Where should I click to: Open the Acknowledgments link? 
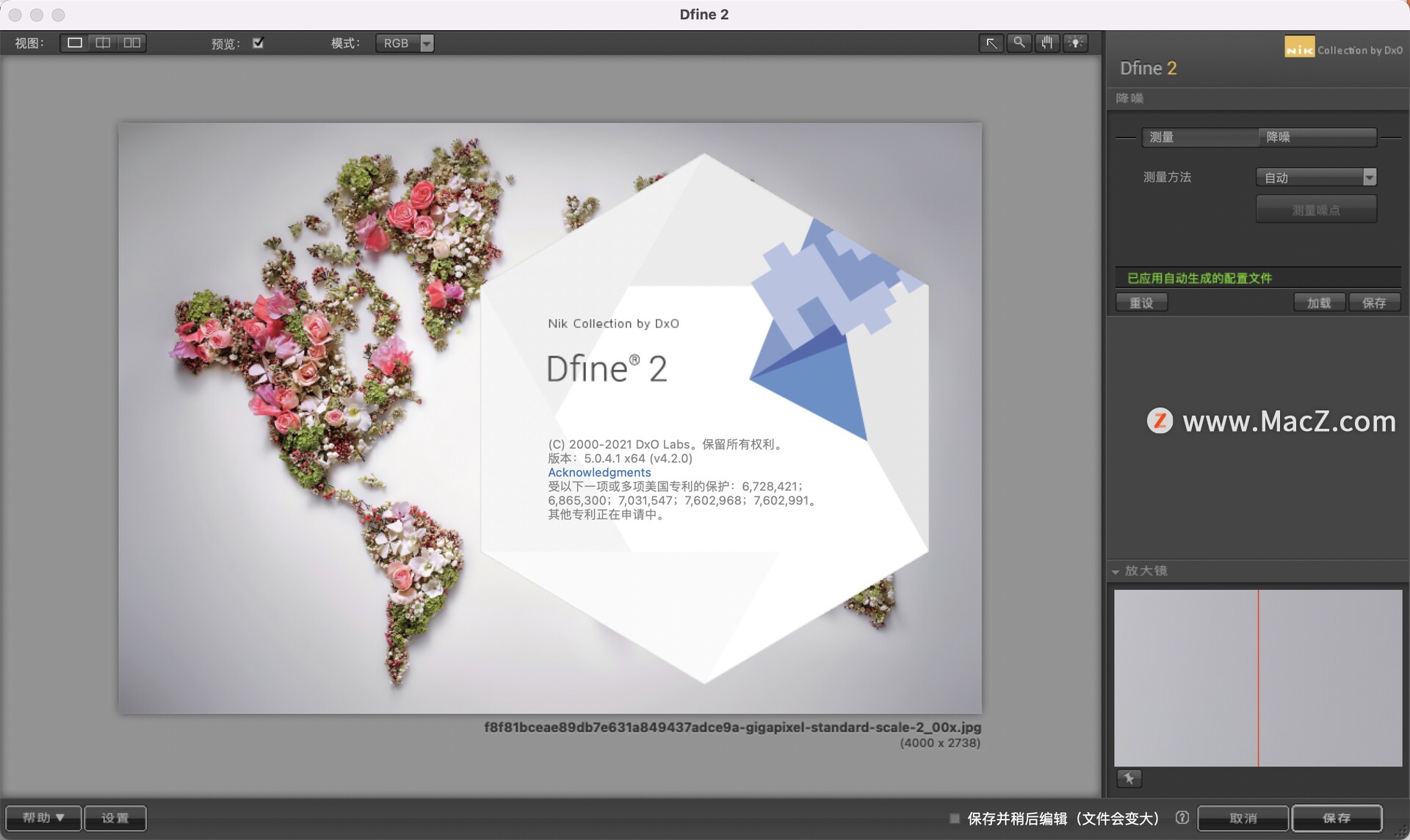pos(599,472)
